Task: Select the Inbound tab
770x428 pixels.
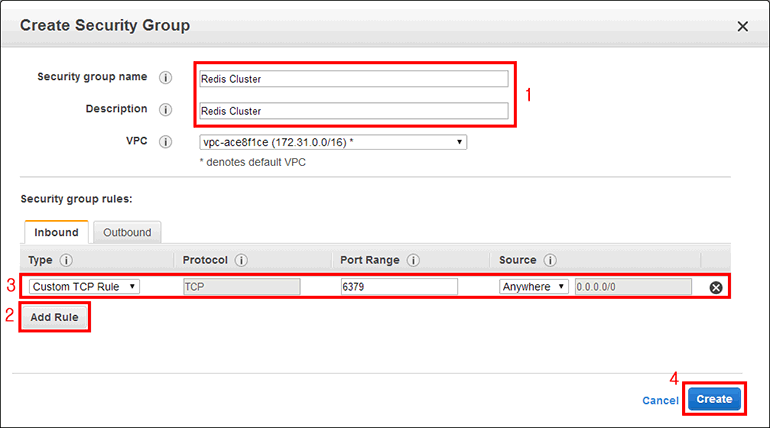Action: click(x=56, y=232)
